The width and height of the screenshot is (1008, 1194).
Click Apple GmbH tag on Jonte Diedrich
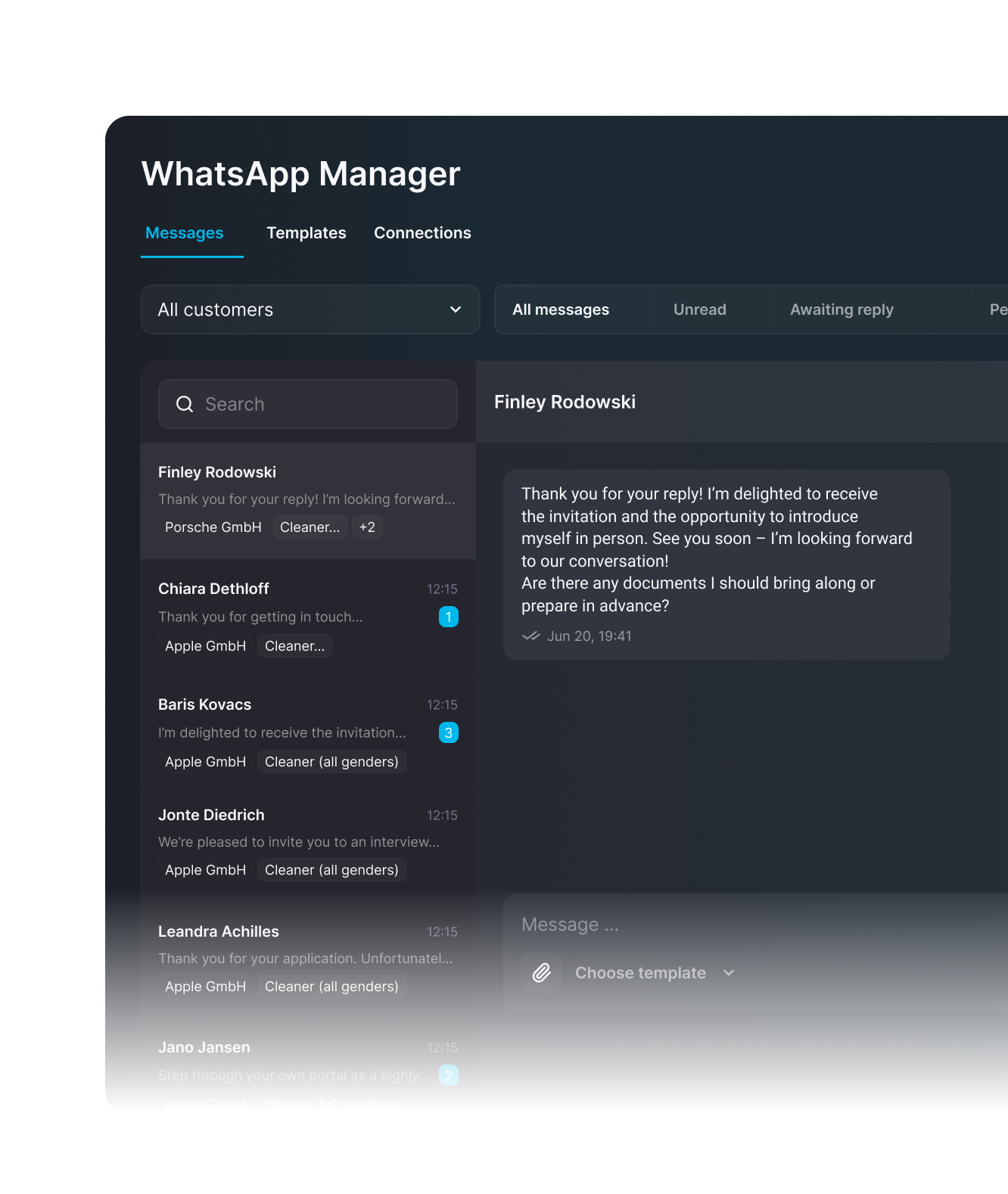[206, 870]
